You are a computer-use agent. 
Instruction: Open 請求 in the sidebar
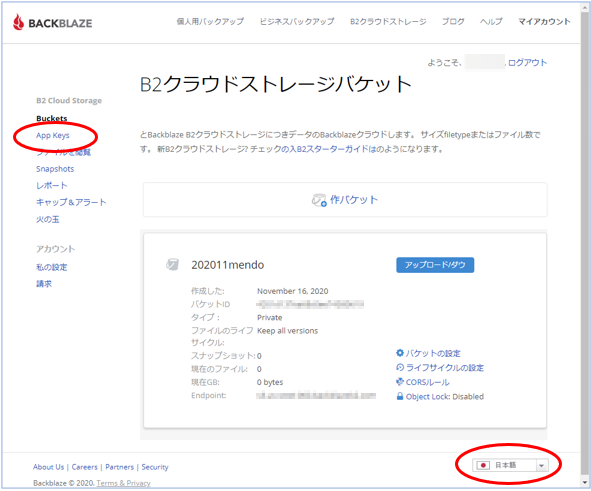(x=44, y=284)
